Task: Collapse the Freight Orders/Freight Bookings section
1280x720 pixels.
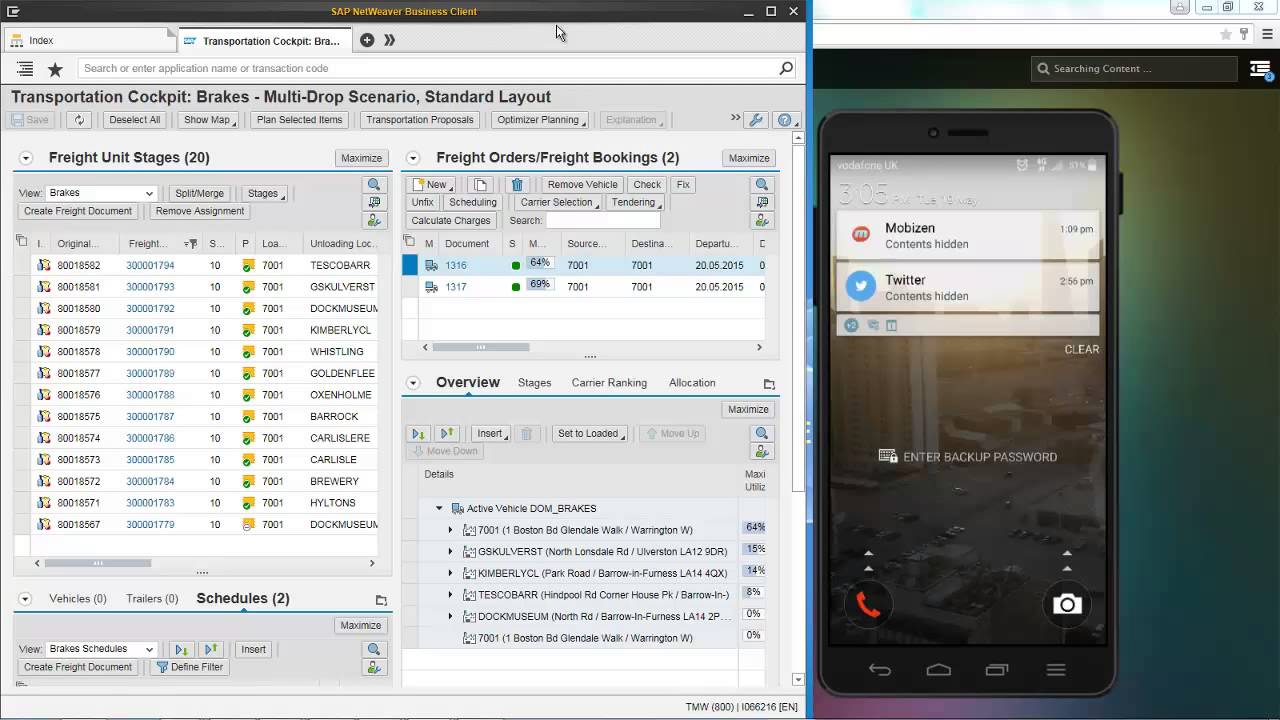Action: coord(413,158)
